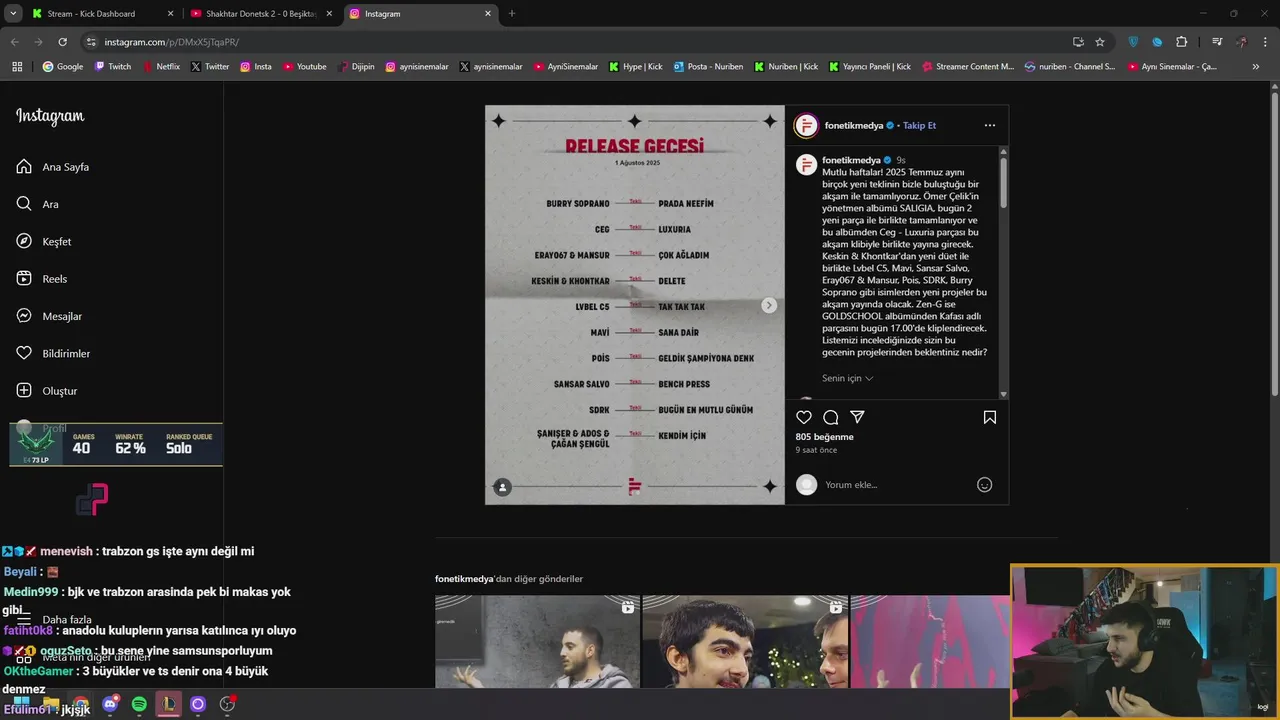
Task: Open OBS Studio from taskbar
Action: pyautogui.click(x=227, y=704)
